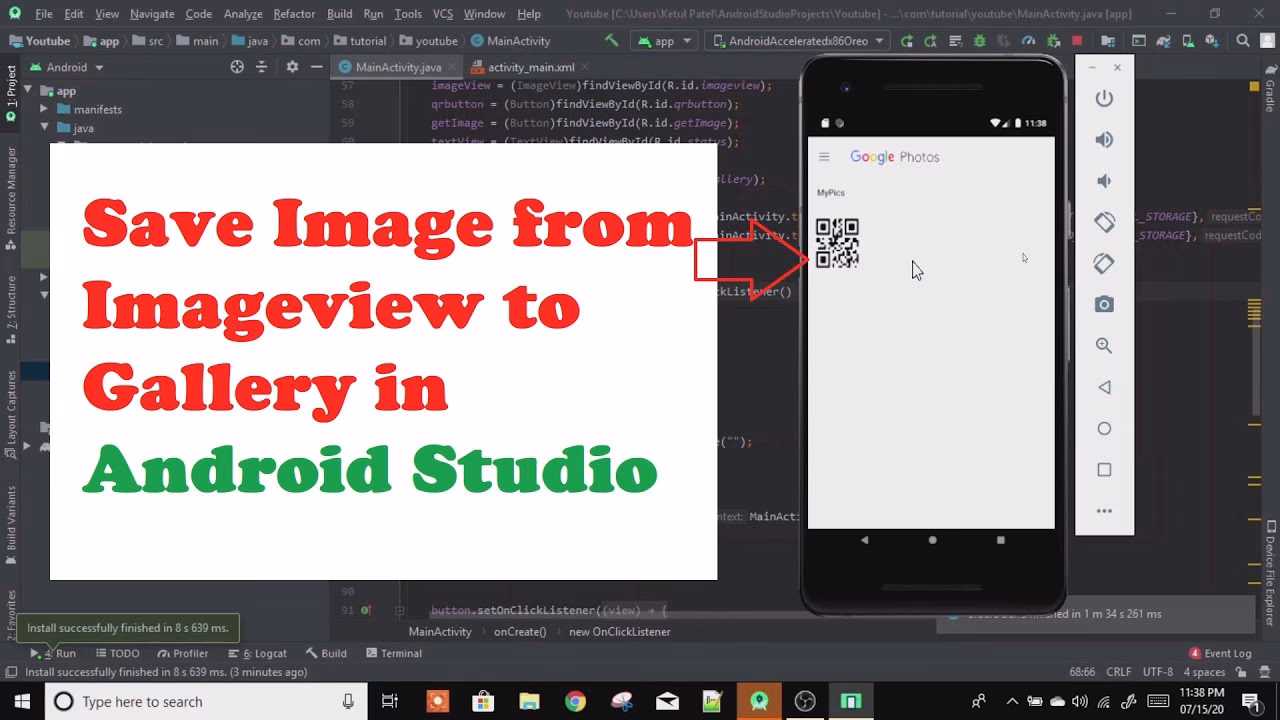Click emulator rotate left button
This screenshot has height=720, width=1280.
[x=1104, y=222]
